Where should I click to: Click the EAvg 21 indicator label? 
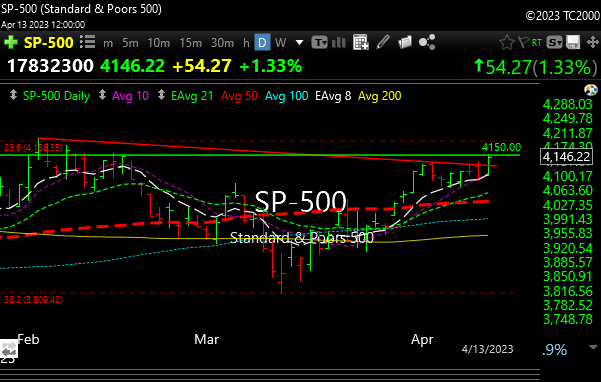click(x=192, y=96)
